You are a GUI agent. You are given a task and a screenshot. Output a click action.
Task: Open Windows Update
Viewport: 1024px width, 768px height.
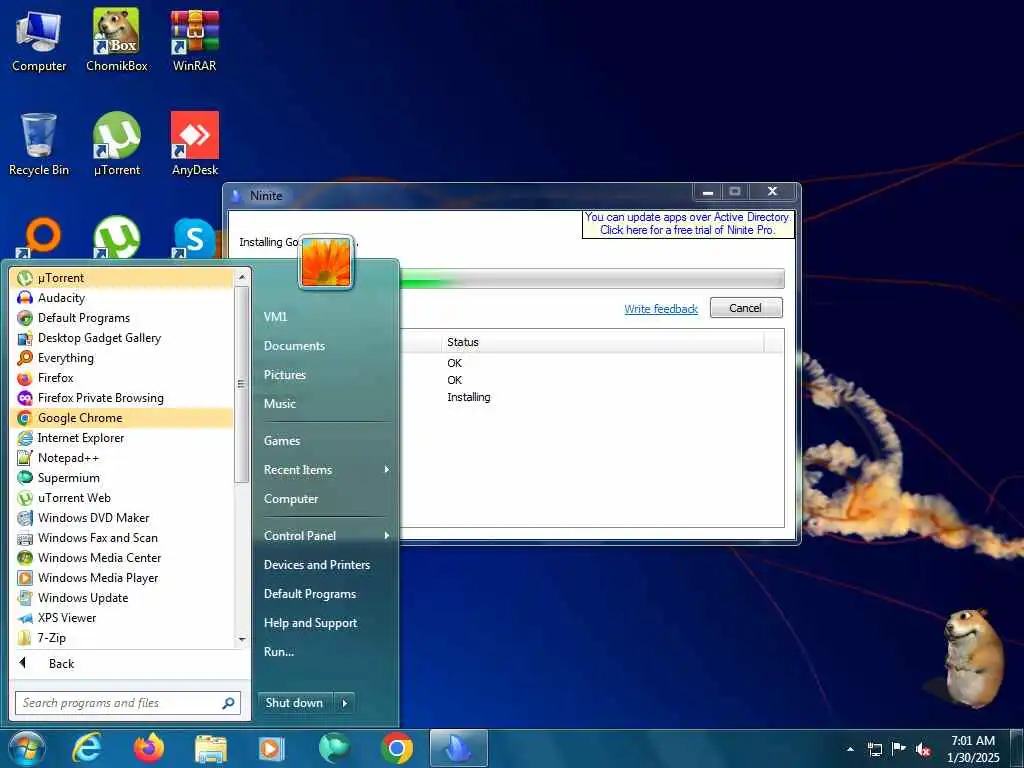[x=121, y=598]
